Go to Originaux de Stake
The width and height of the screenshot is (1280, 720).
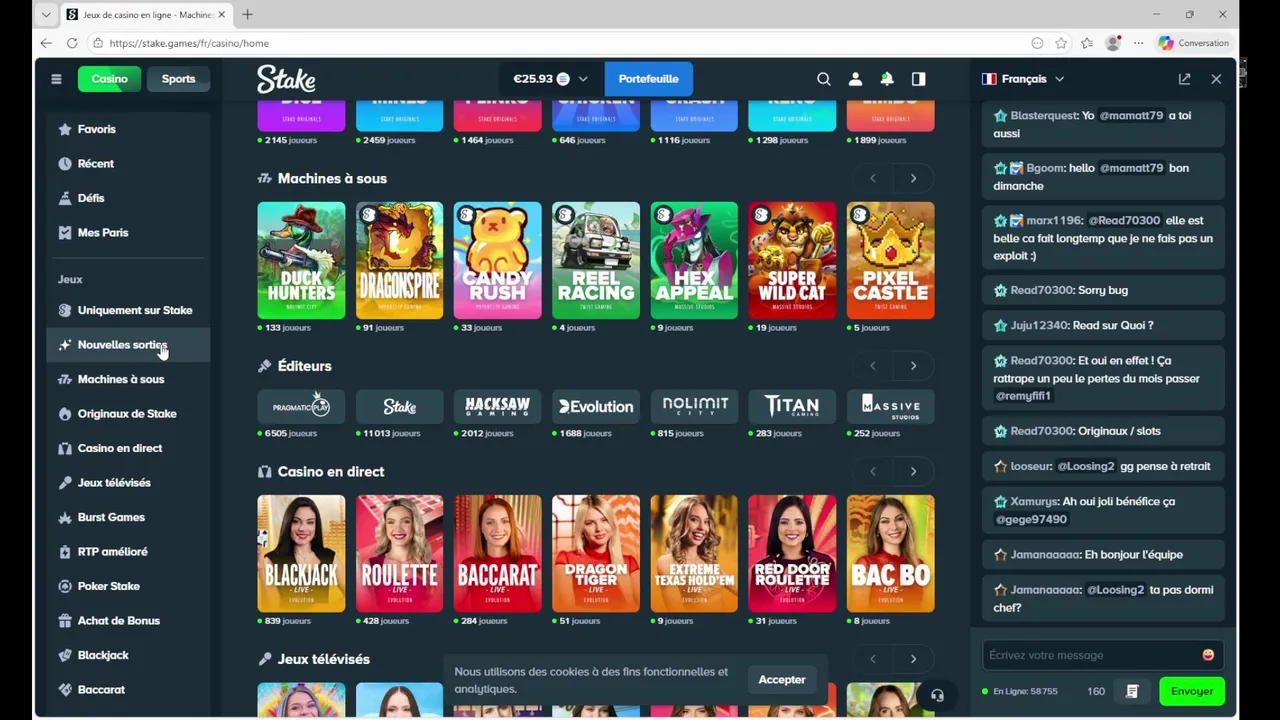(128, 414)
